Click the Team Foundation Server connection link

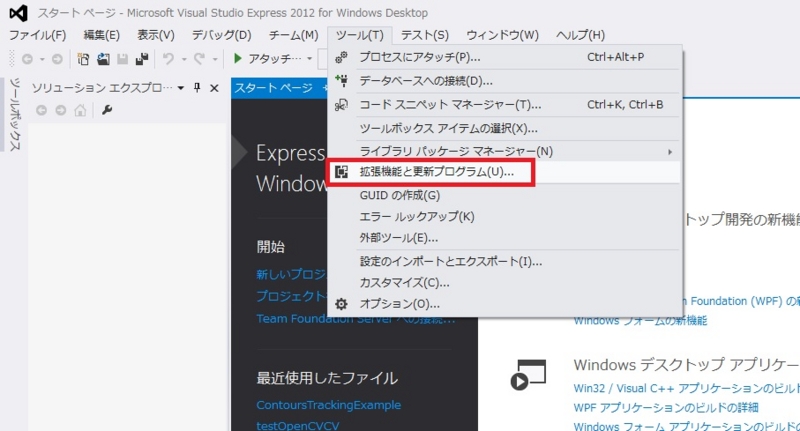(356, 319)
